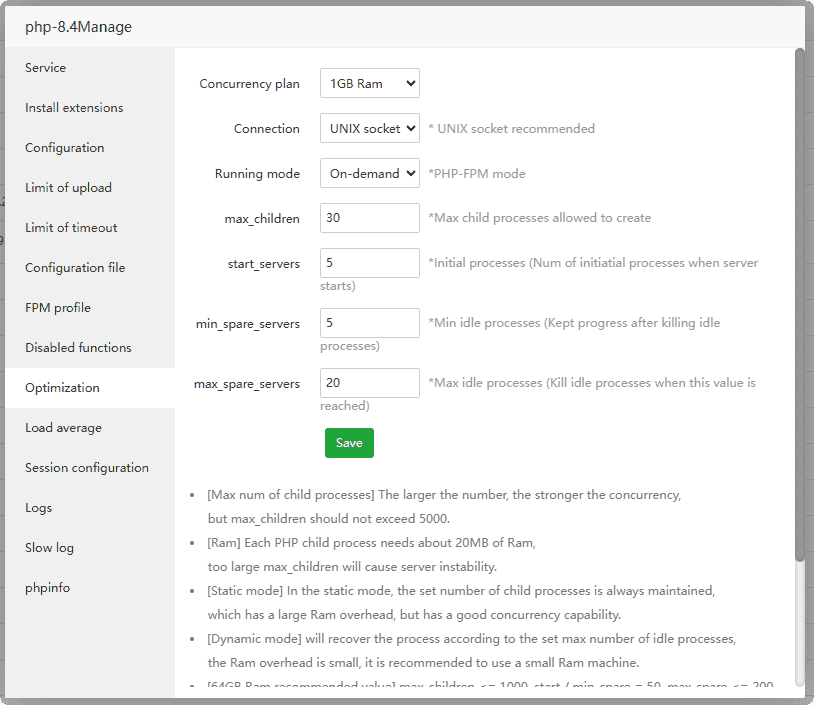View the FPM profile tab
814x705 pixels.
tap(58, 308)
